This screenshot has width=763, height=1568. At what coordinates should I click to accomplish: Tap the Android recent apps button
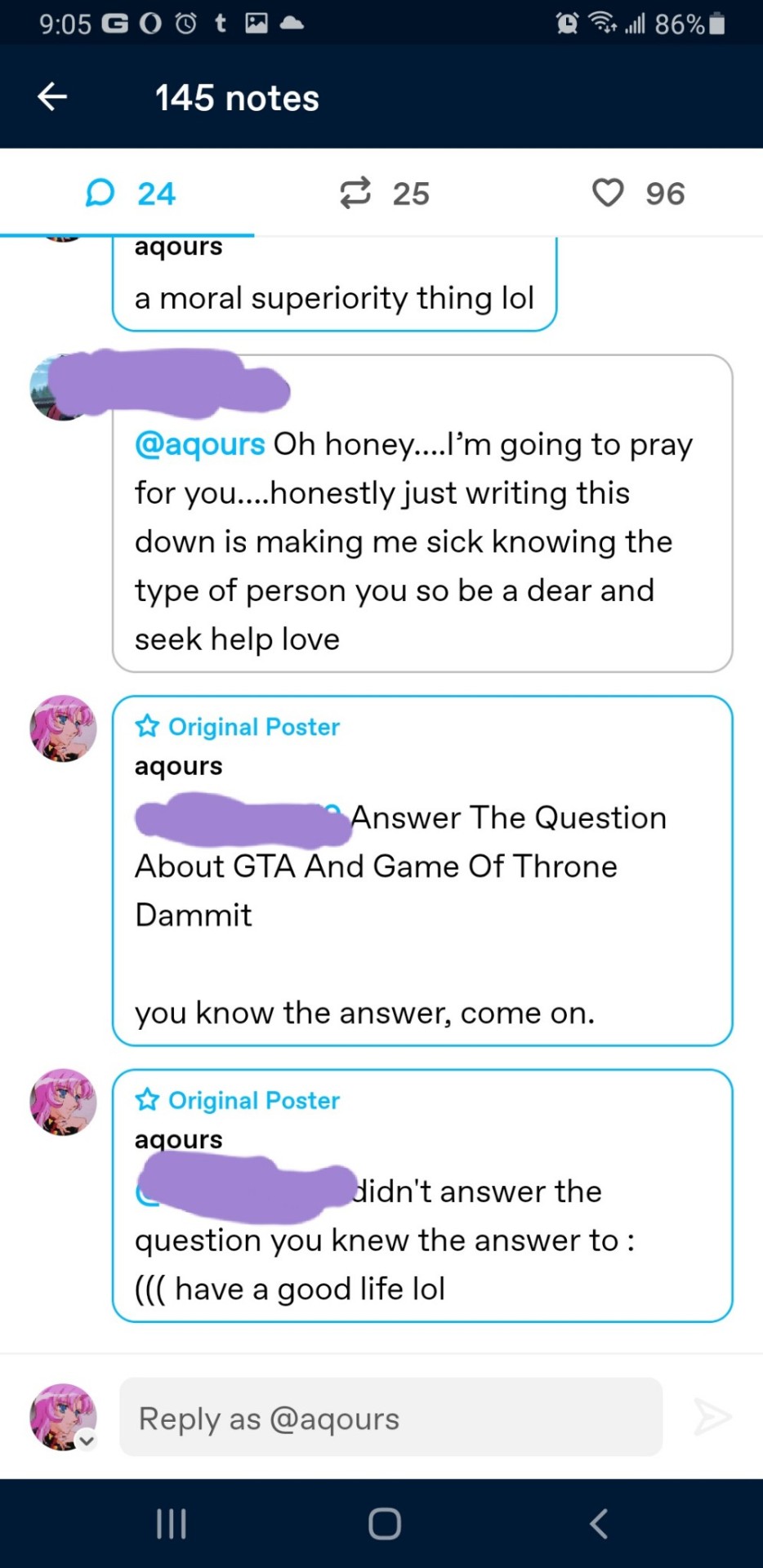pyautogui.click(x=172, y=1524)
